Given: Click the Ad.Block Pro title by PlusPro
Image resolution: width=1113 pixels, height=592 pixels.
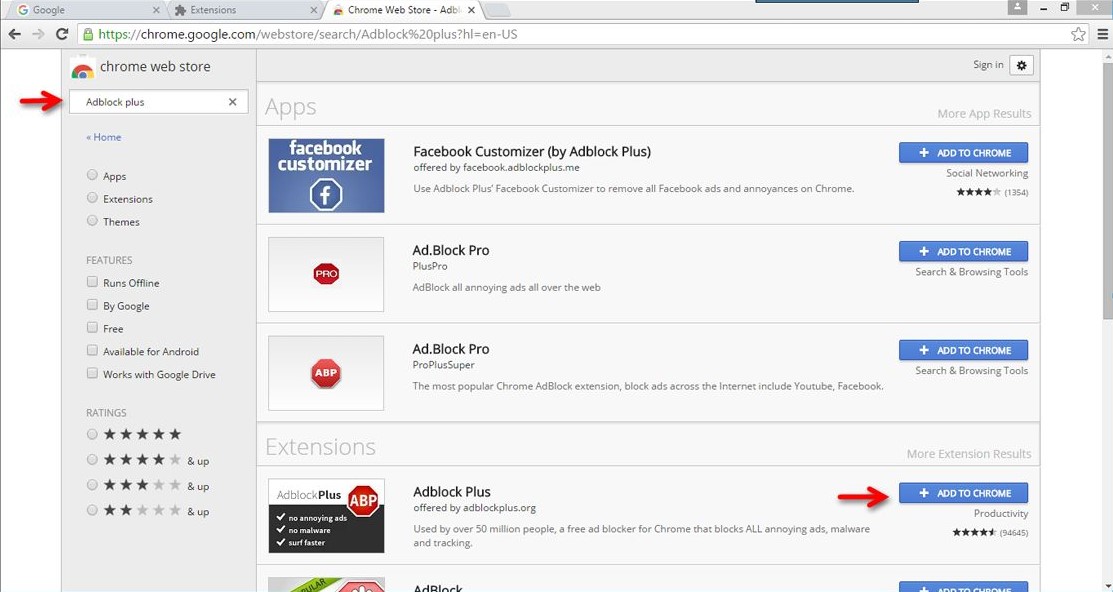Looking at the screenshot, I should coord(451,250).
